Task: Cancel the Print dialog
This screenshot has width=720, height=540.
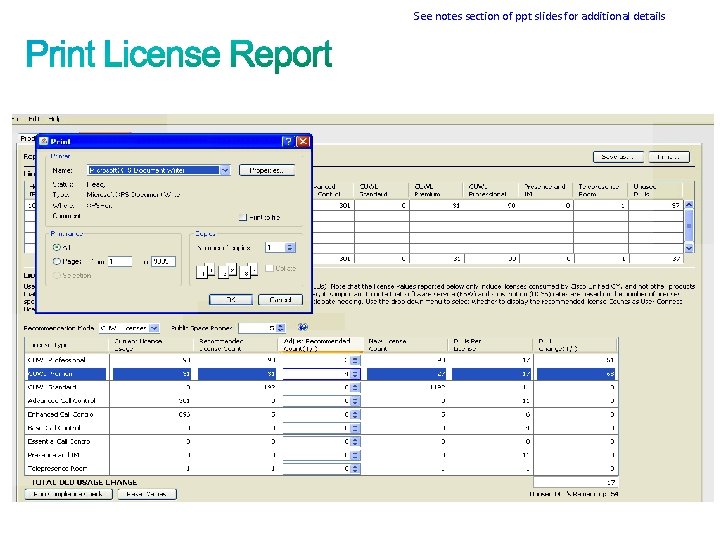Action: (280, 300)
